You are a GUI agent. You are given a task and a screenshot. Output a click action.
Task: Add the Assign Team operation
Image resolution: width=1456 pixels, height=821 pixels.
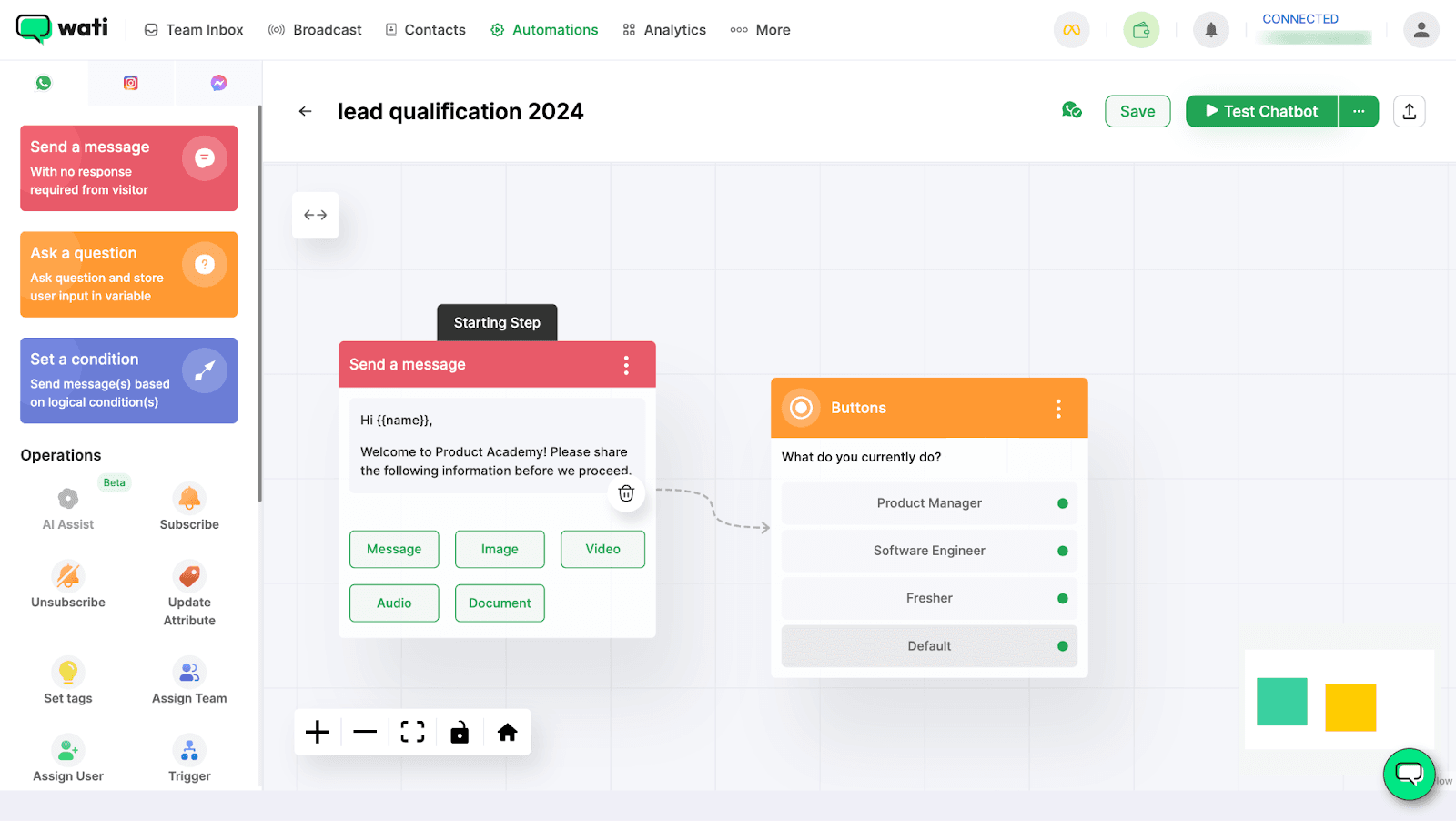click(189, 681)
